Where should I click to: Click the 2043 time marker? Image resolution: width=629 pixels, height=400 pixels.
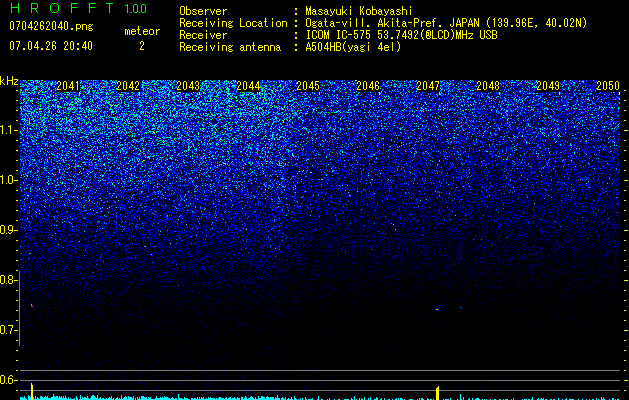[188, 86]
